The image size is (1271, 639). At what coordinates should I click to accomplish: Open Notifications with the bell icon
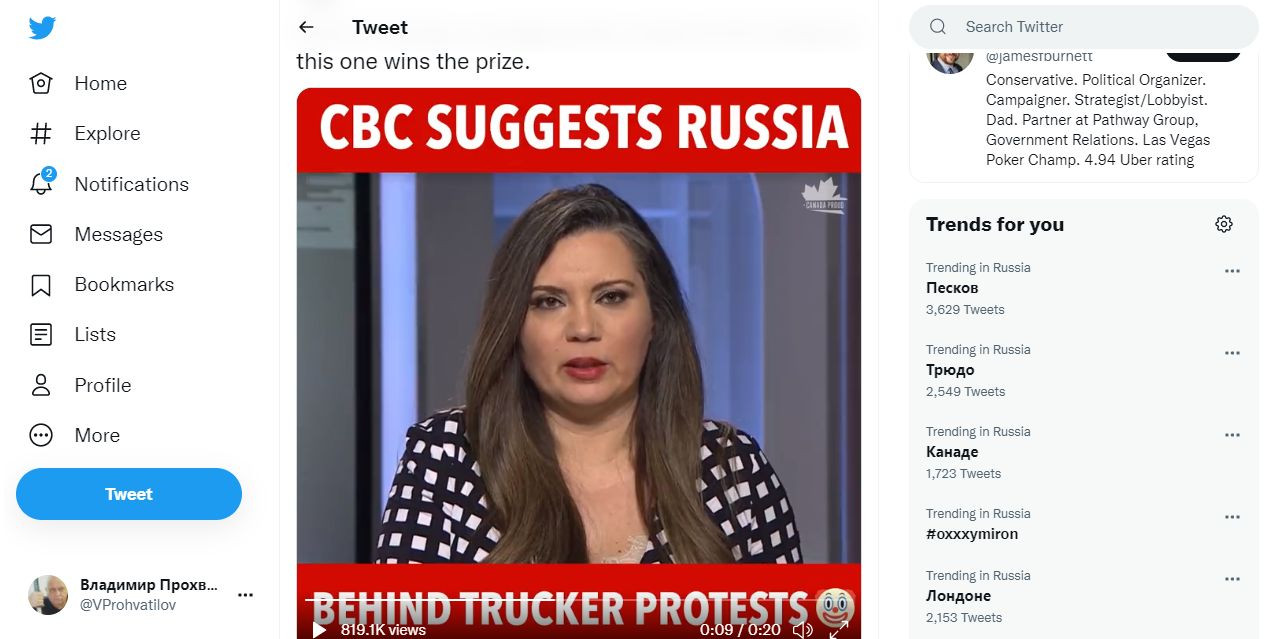(41, 184)
